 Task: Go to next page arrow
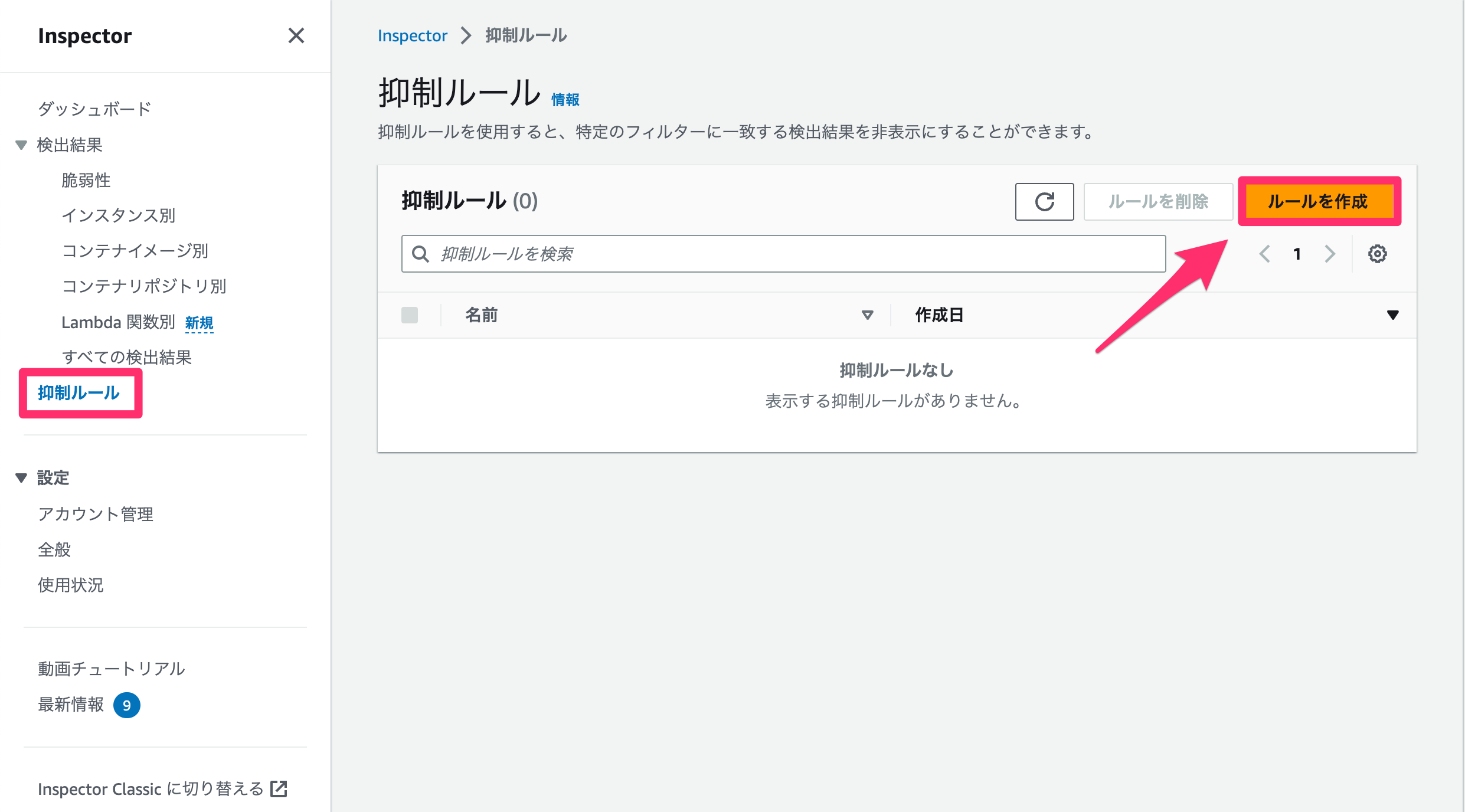click(x=1329, y=254)
